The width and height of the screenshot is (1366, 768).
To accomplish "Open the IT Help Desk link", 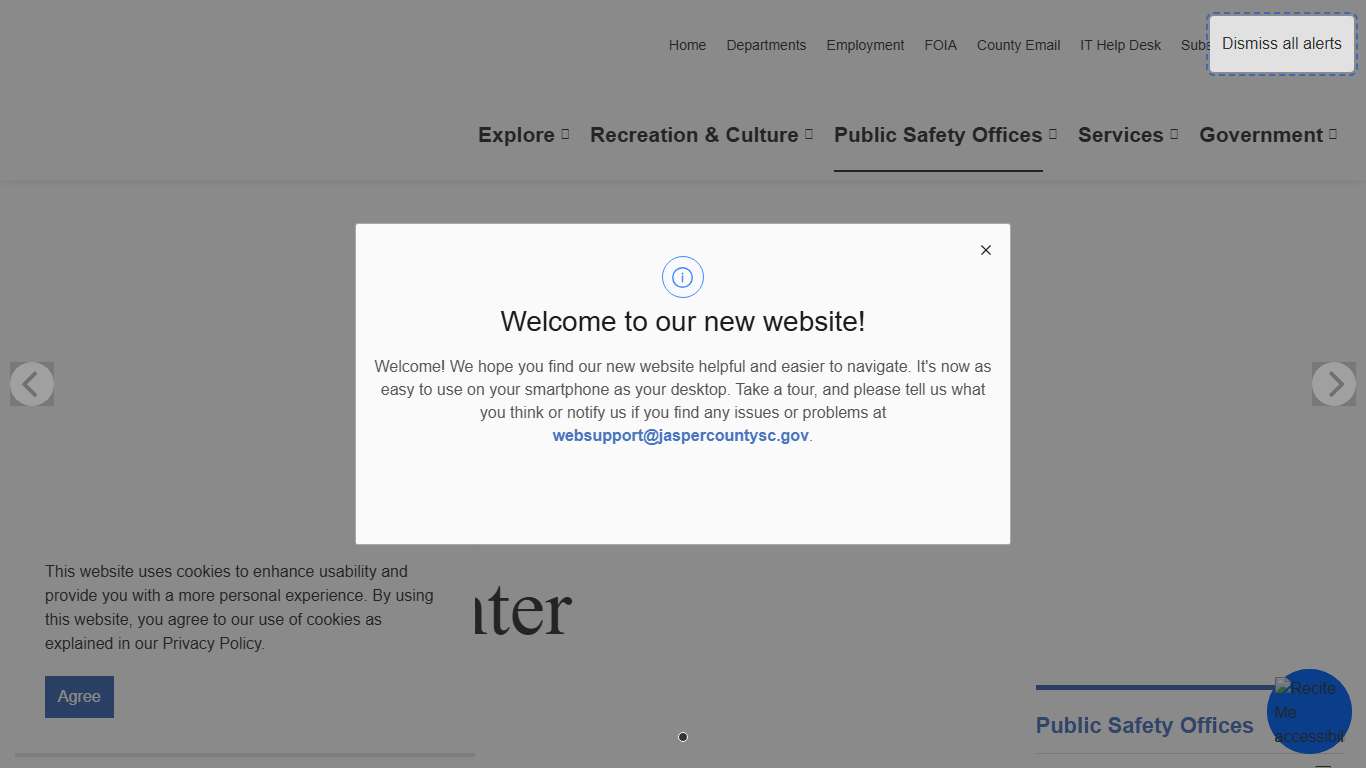I will click(1120, 45).
